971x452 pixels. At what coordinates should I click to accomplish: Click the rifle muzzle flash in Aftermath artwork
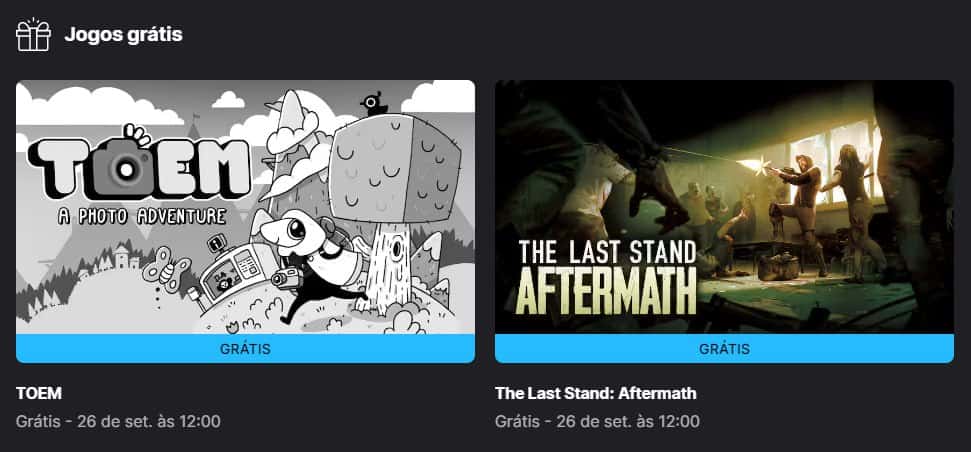point(755,164)
